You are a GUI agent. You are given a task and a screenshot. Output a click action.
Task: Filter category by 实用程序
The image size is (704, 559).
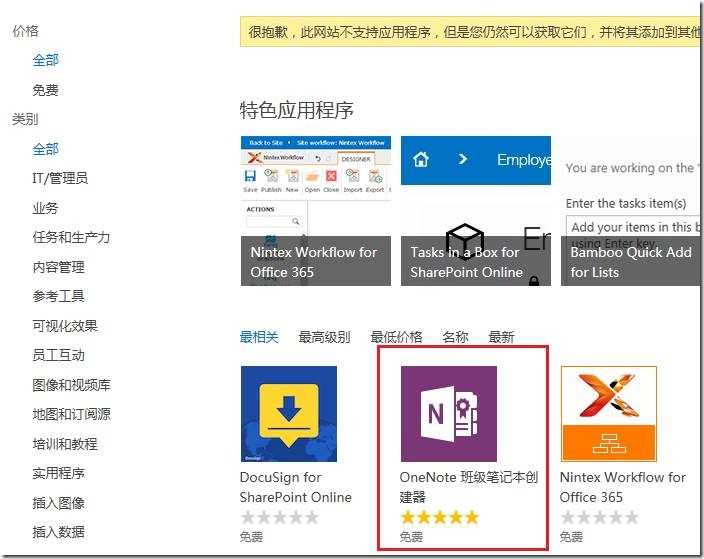[x=58, y=473]
